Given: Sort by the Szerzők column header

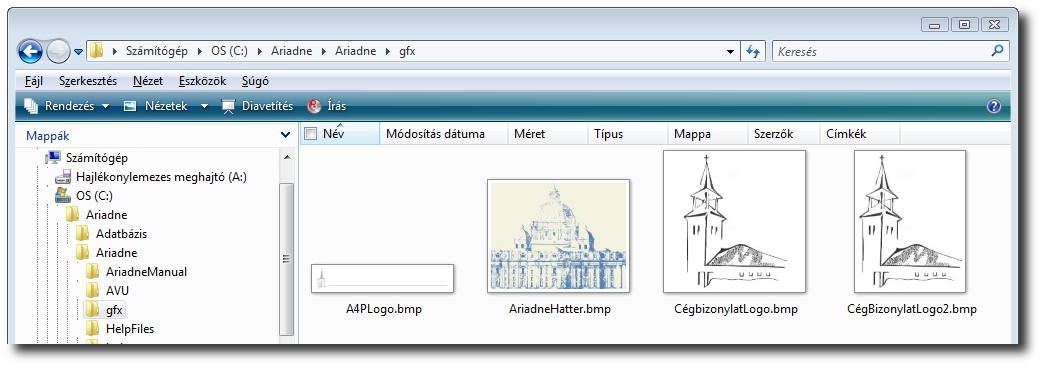Looking at the screenshot, I should (783, 134).
